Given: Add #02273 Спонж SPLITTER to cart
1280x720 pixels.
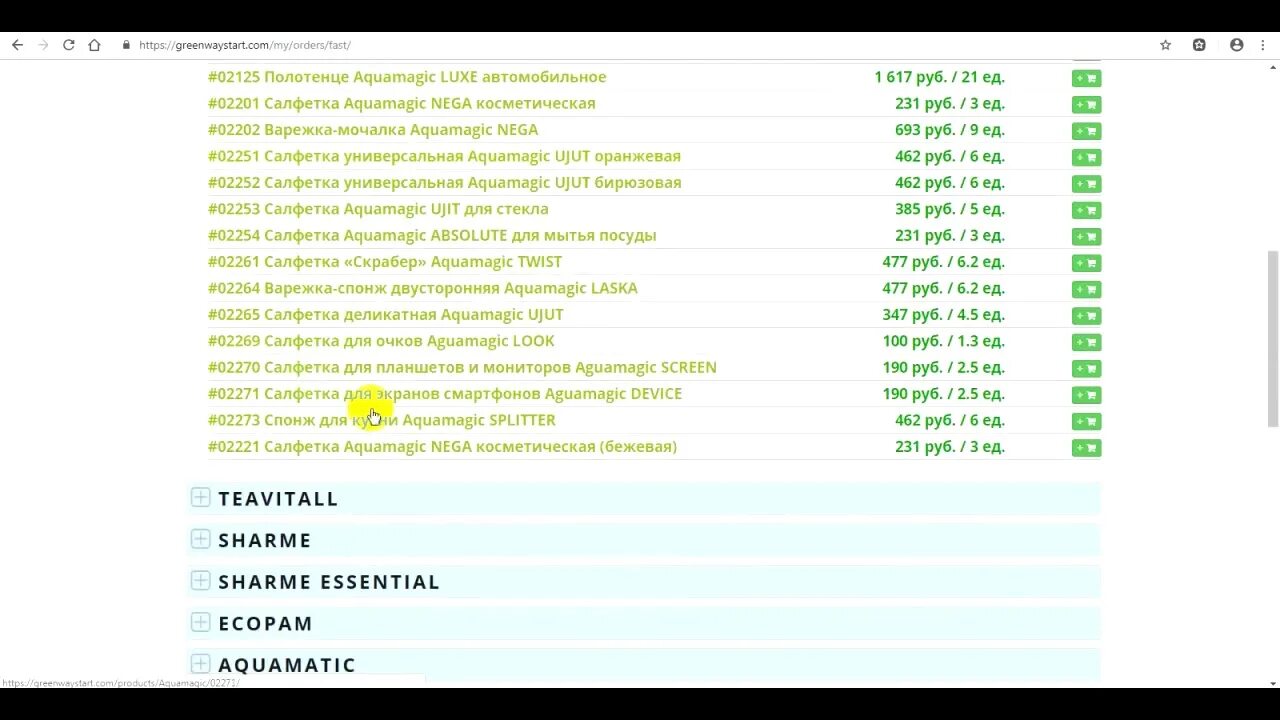Looking at the screenshot, I should click(1086, 421).
